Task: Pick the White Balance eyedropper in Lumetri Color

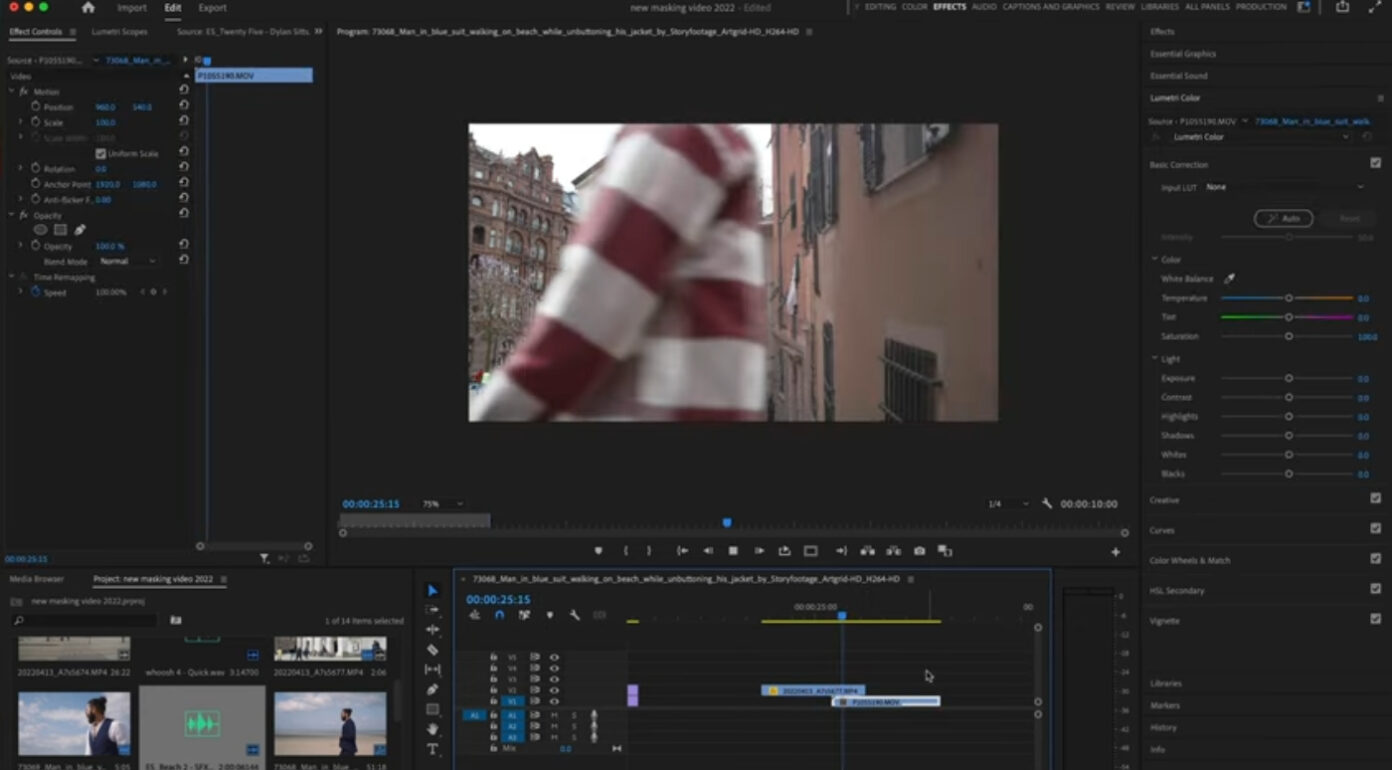Action: click(x=1230, y=278)
